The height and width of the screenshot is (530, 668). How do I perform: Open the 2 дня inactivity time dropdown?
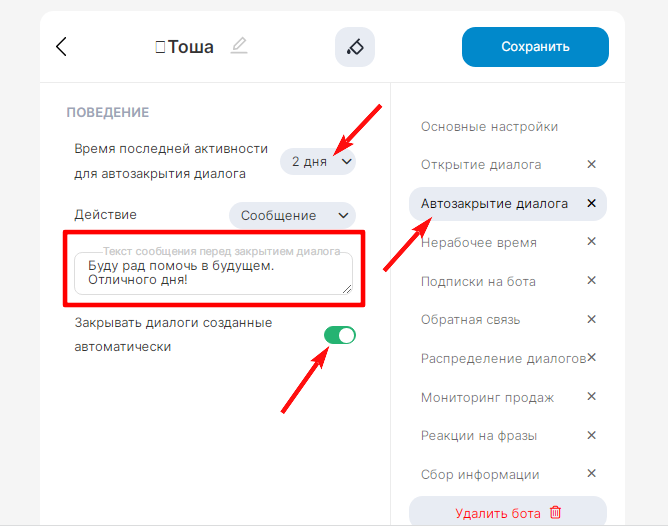[318, 161]
